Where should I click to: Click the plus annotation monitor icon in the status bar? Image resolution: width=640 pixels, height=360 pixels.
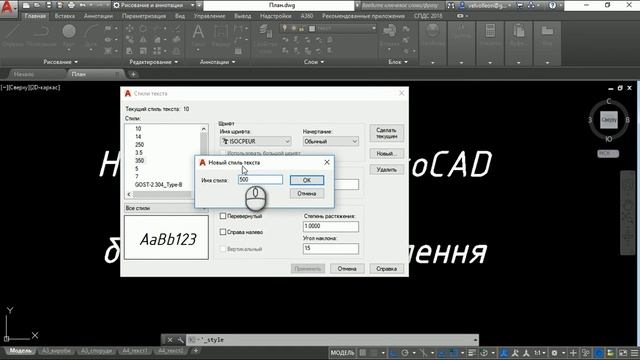[573, 353]
